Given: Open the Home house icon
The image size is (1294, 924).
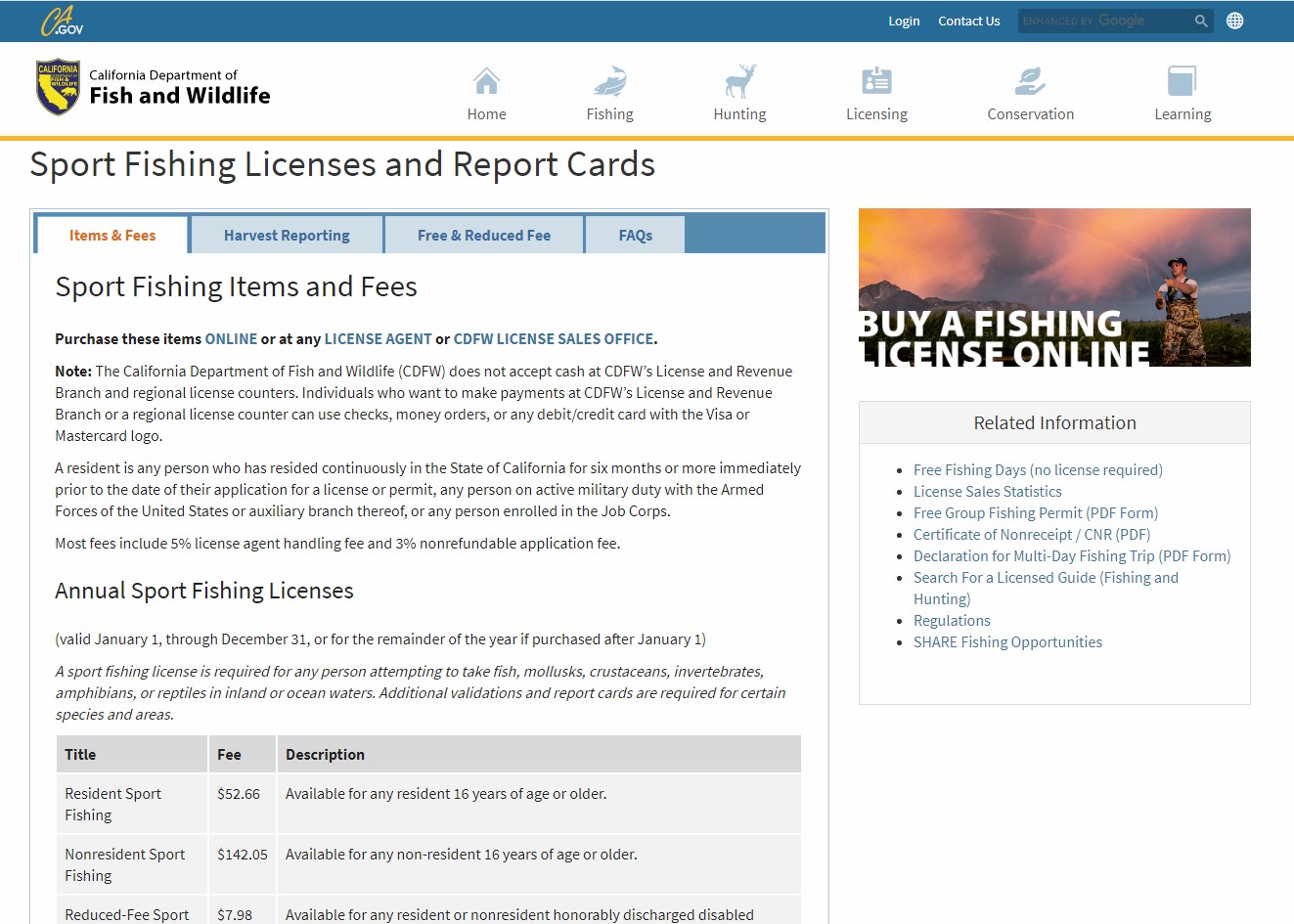Looking at the screenshot, I should pyautogui.click(x=486, y=81).
